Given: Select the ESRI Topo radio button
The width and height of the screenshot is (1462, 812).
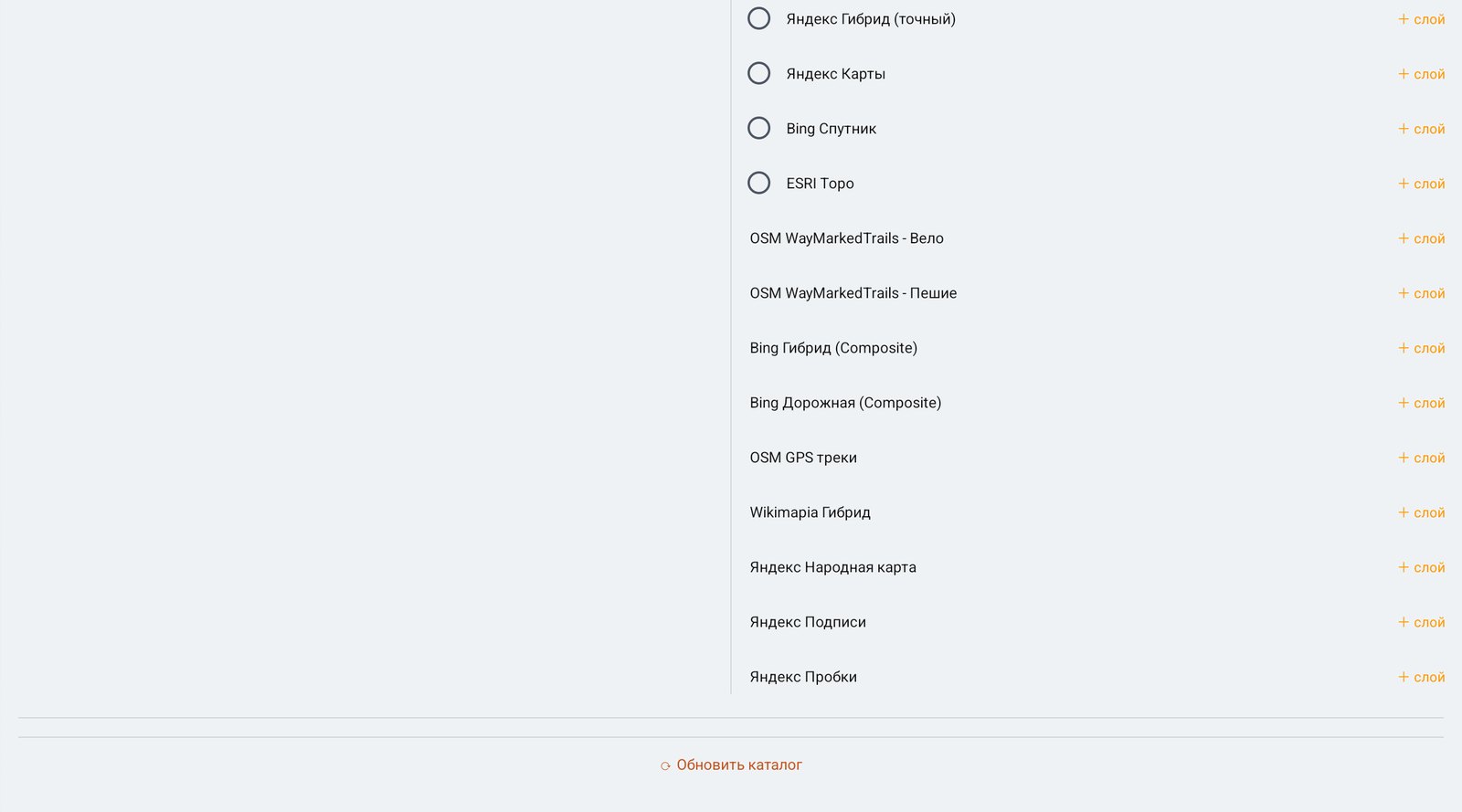Looking at the screenshot, I should click(759, 183).
